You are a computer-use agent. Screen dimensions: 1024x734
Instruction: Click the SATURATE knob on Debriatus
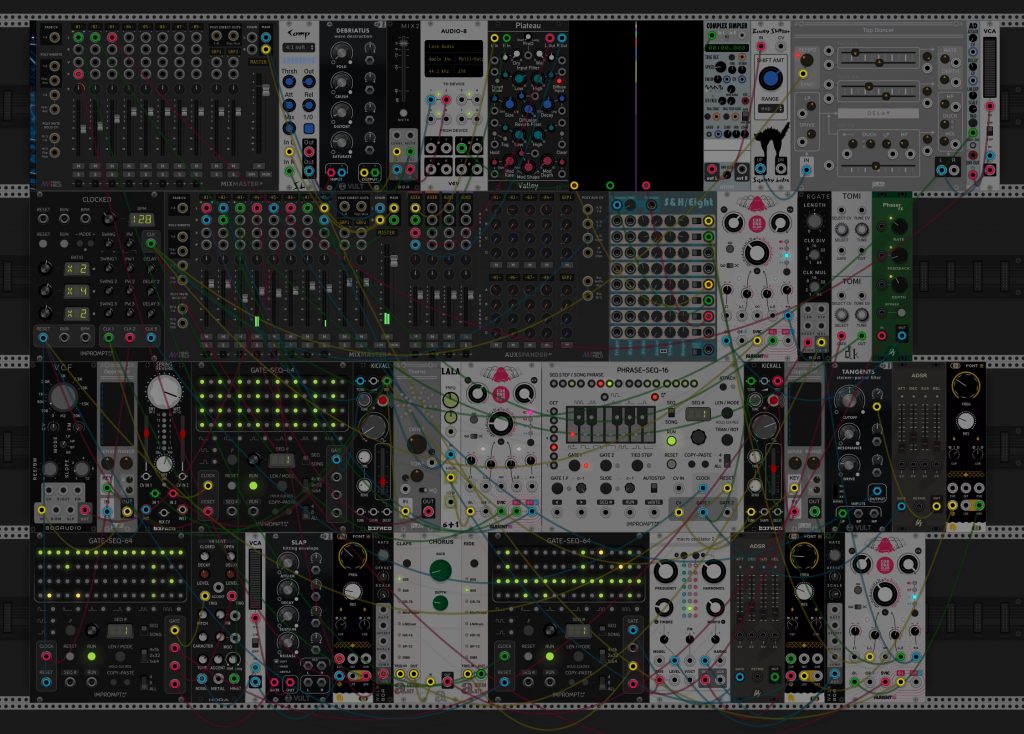click(x=340, y=141)
